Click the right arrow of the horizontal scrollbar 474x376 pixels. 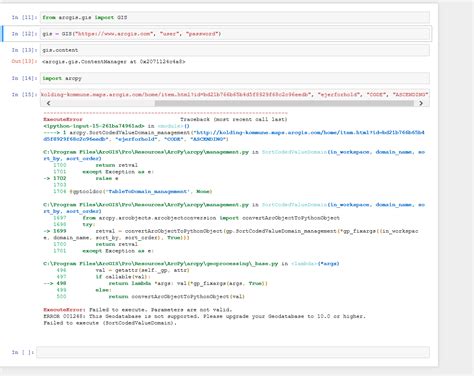tap(421, 103)
